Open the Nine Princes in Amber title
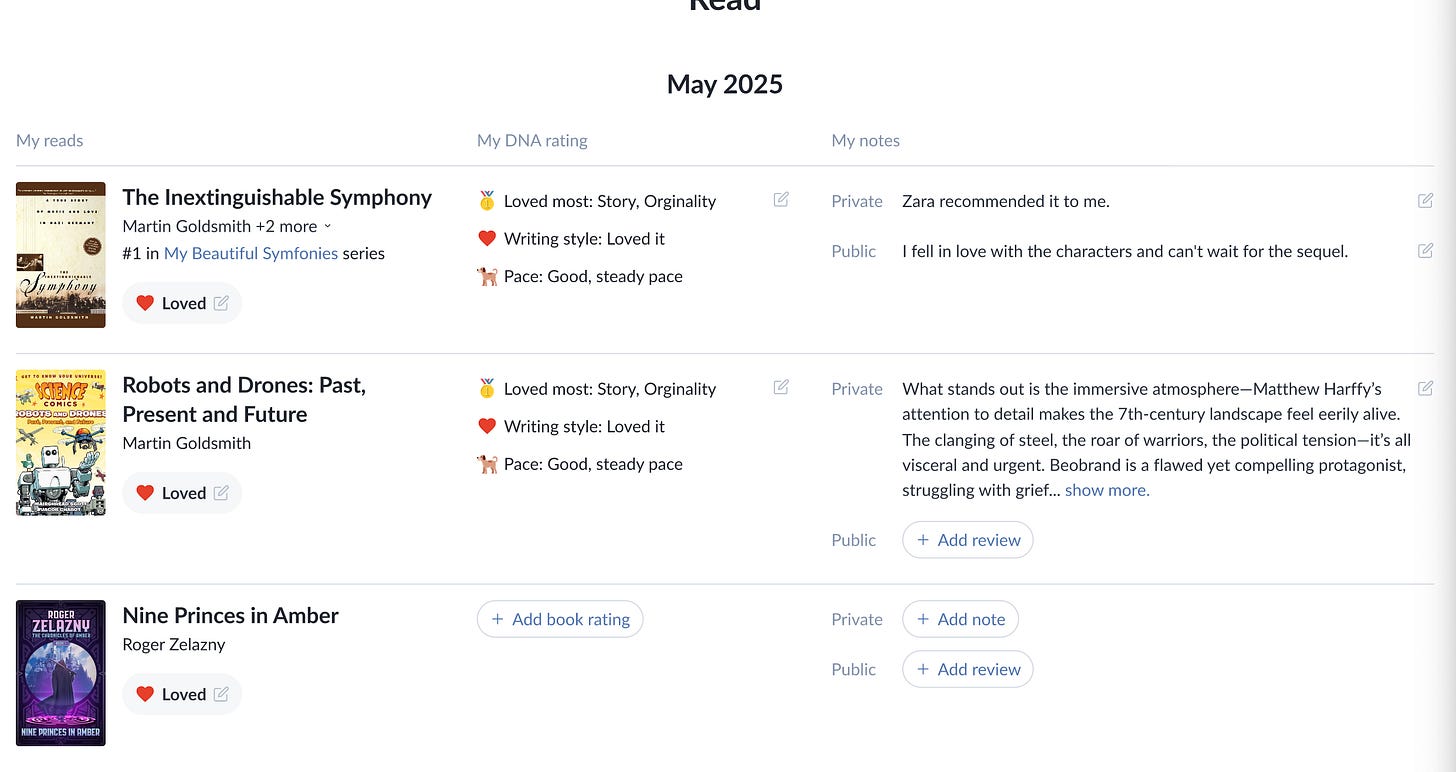The width and height of the screenshot is (1456, 772). point(230,615)
